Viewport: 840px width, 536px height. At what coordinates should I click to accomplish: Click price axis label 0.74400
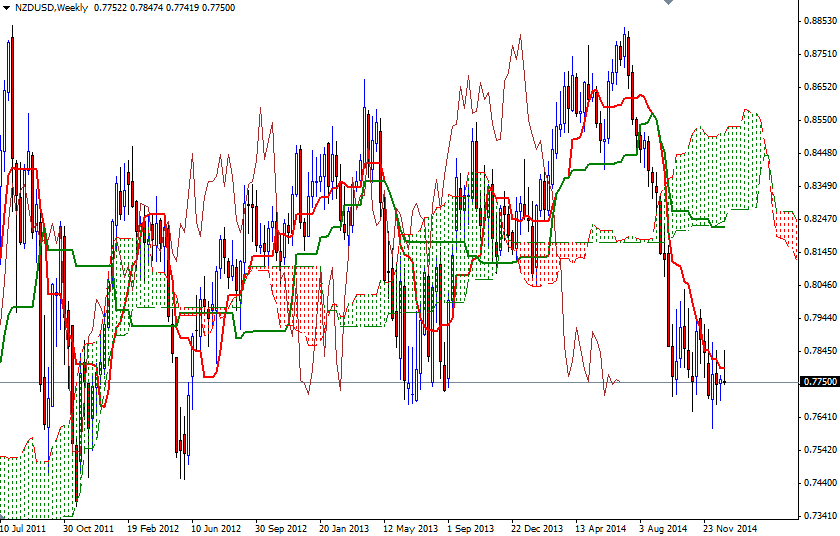point(820,482)
